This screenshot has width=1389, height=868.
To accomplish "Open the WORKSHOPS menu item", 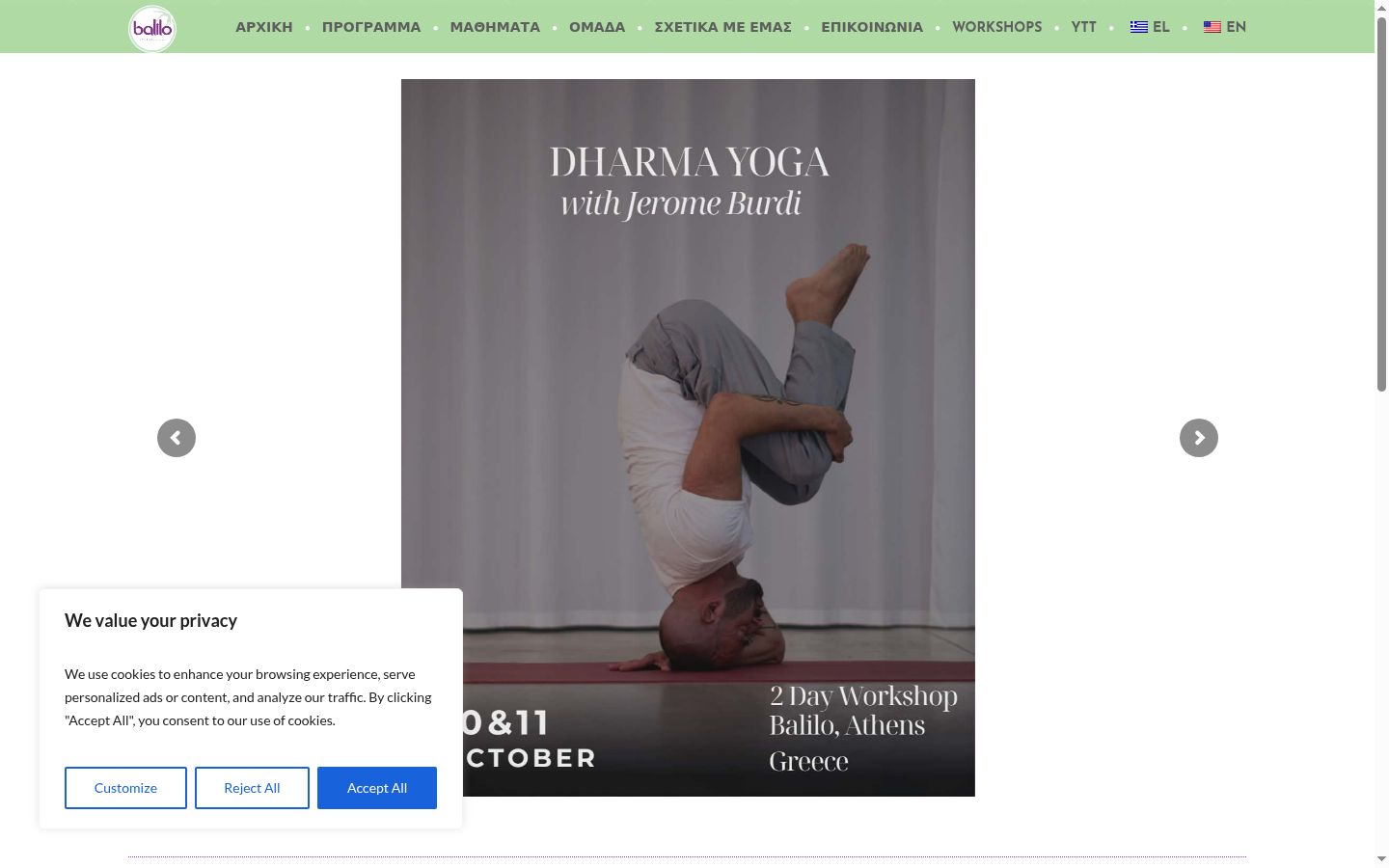I will click(x=997, y=27).
